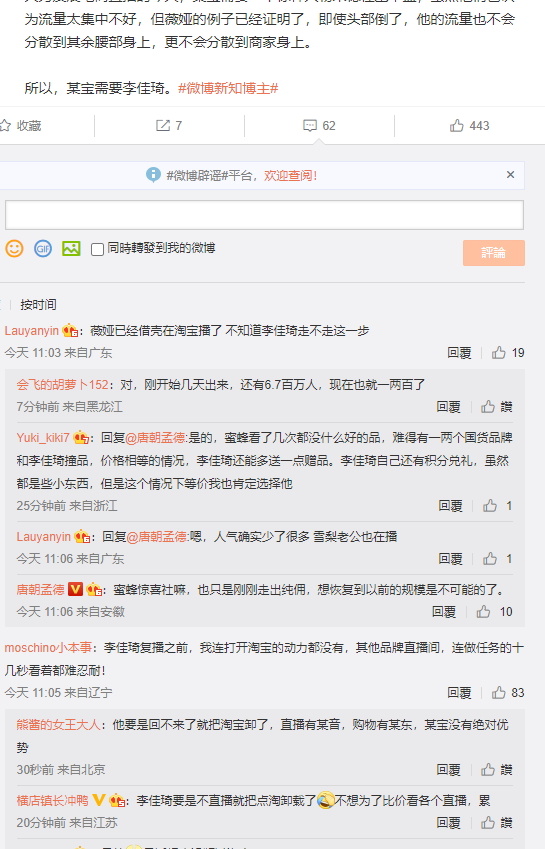Open 会飞的胡萝卜152 profile
The image size is (545, 849).
[x=62, y=384]
